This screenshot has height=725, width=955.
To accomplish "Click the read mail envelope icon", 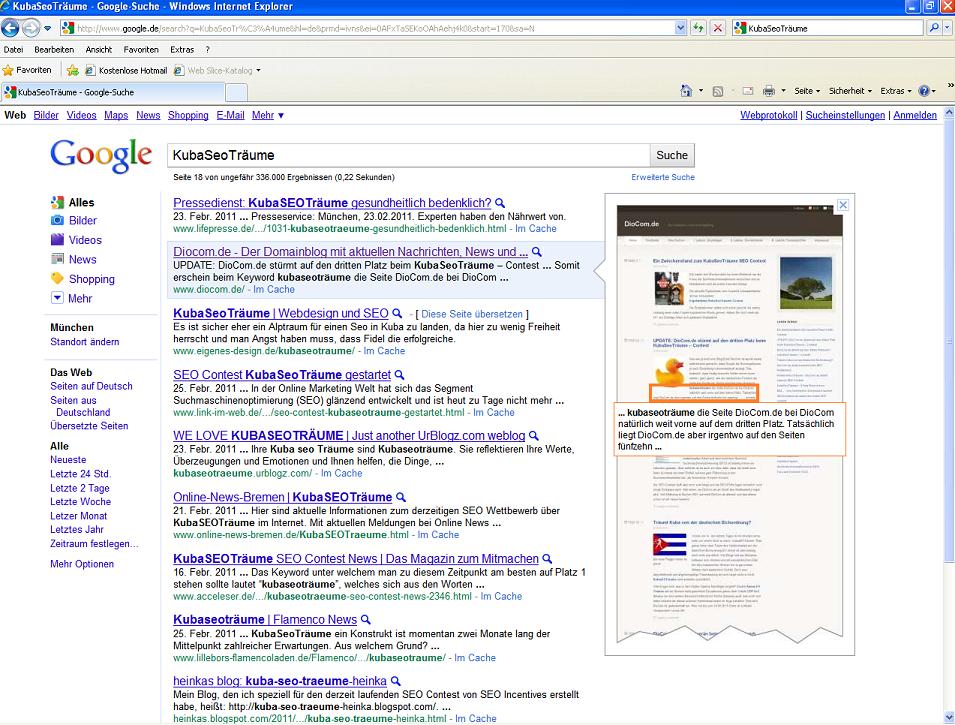I will click(x=747, y=91).
